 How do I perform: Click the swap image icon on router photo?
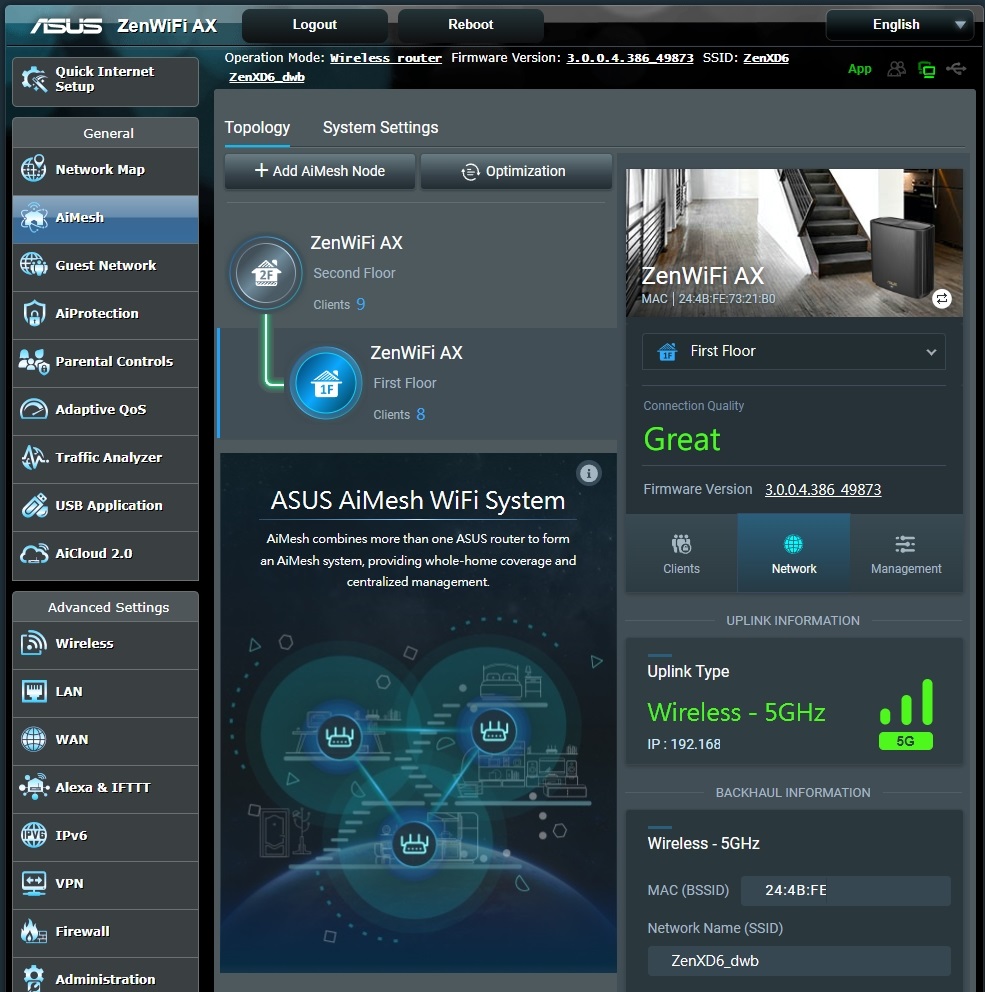pos(942,299)
